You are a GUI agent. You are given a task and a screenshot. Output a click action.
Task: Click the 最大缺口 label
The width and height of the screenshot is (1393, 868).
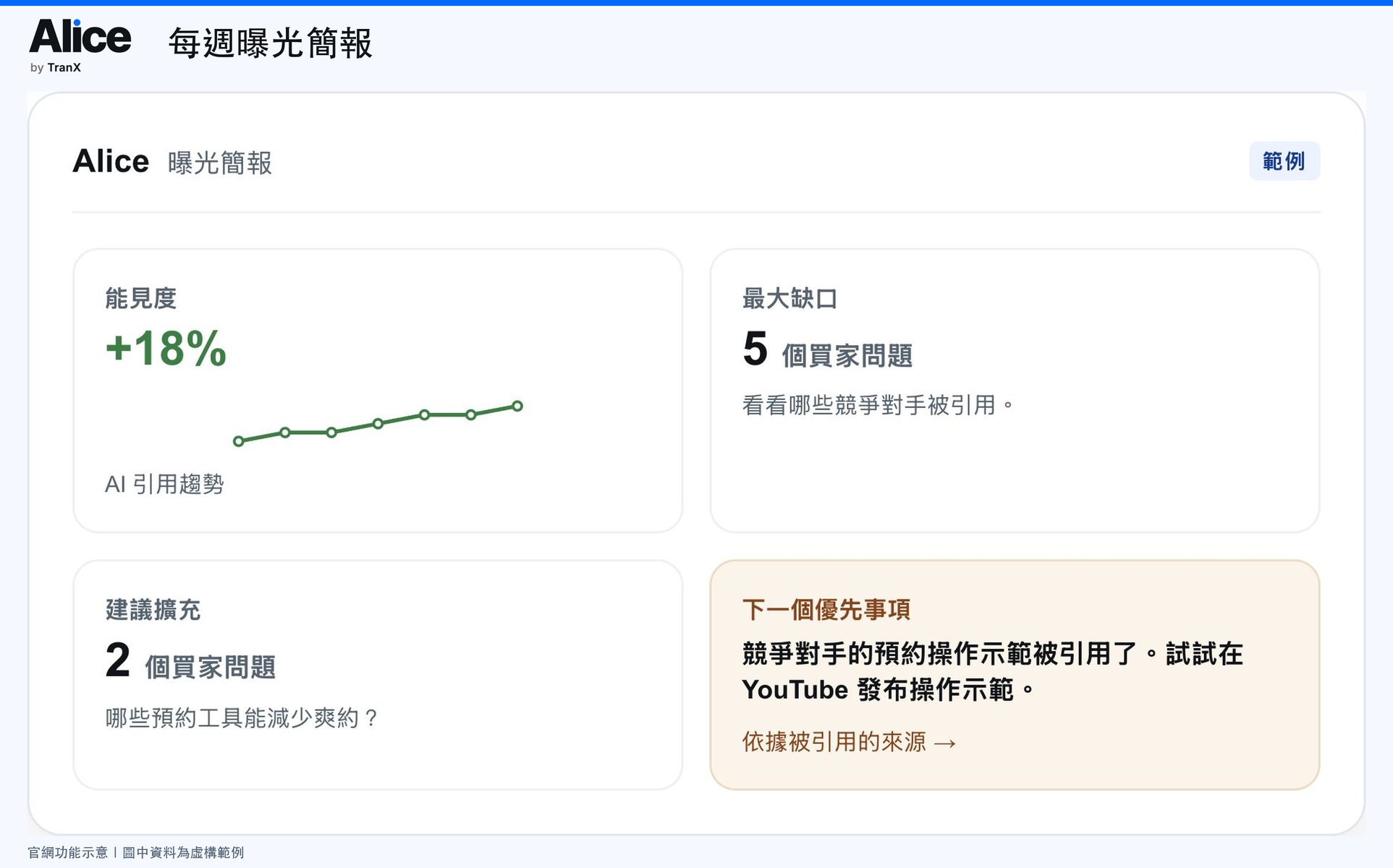click(789, 298)
